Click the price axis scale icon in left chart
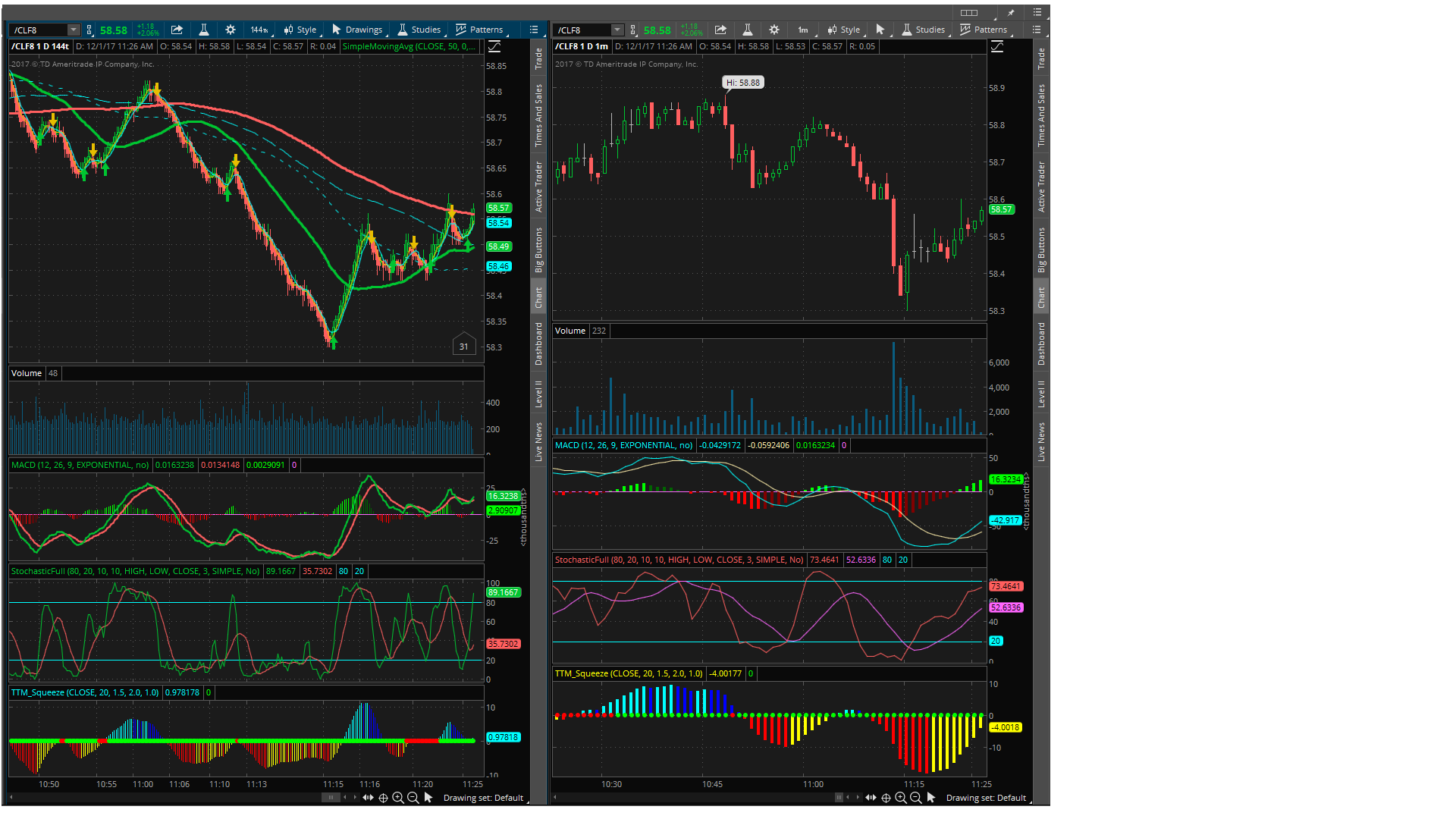Screen dimensions: 1456x819 pos(494,47)
